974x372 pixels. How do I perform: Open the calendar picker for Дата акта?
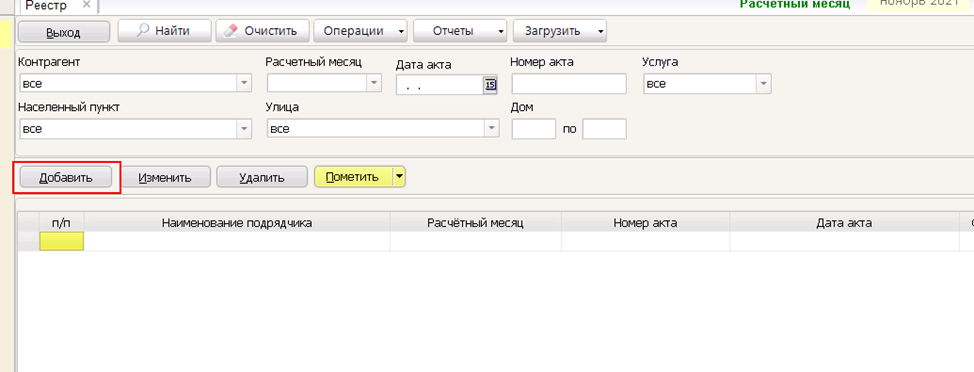(x=490, y=85)
